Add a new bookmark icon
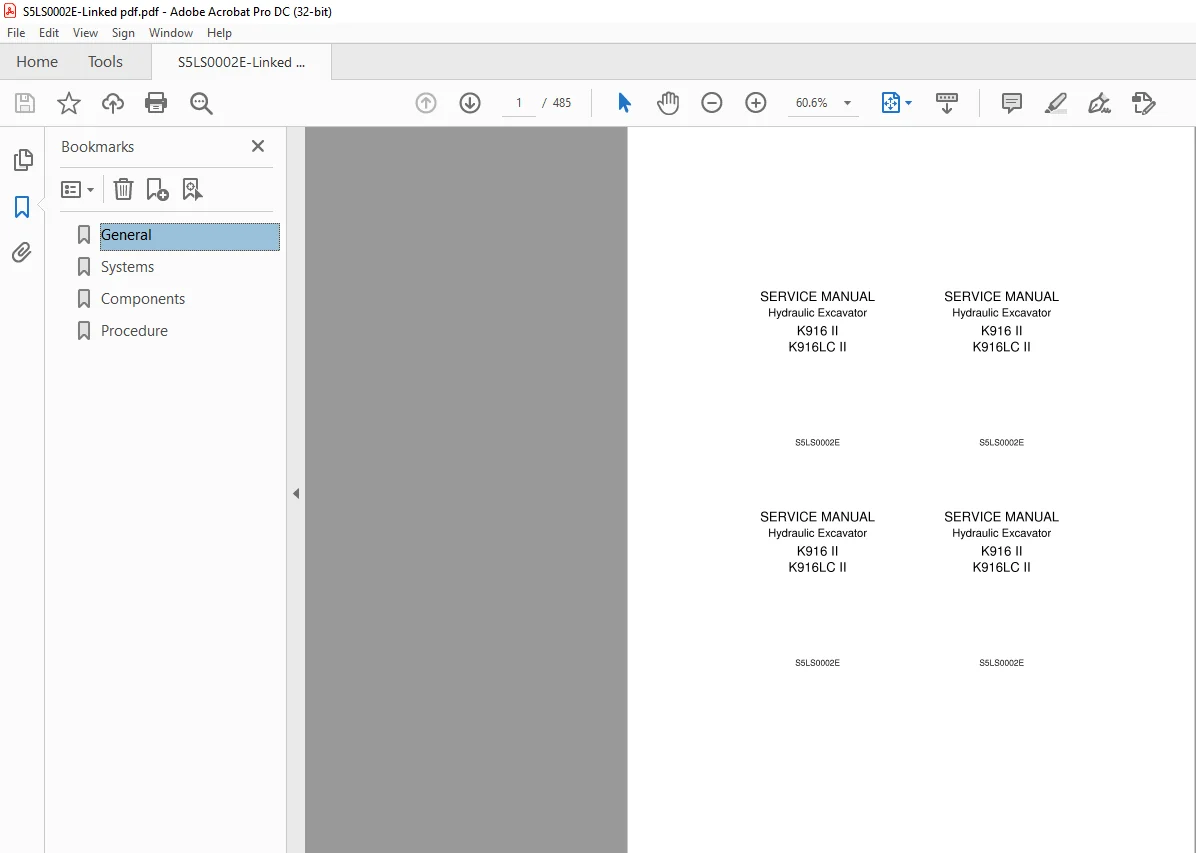This screenshot has width=1196, height=853. (157, 189)
